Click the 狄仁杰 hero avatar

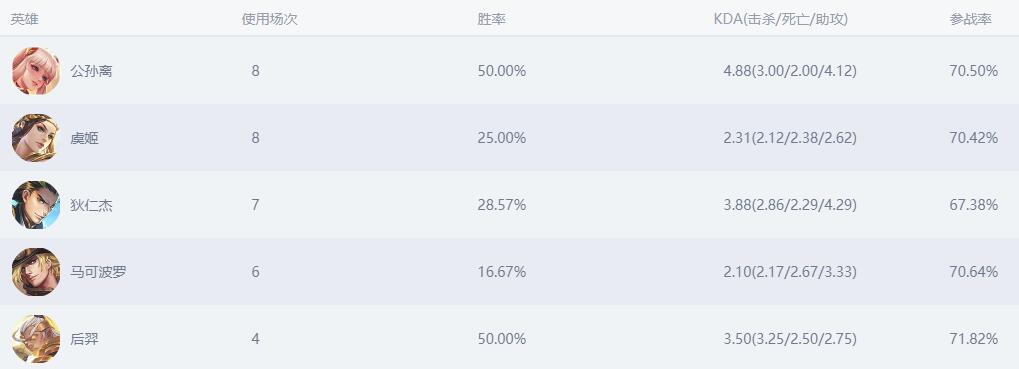tap(36, 205)
